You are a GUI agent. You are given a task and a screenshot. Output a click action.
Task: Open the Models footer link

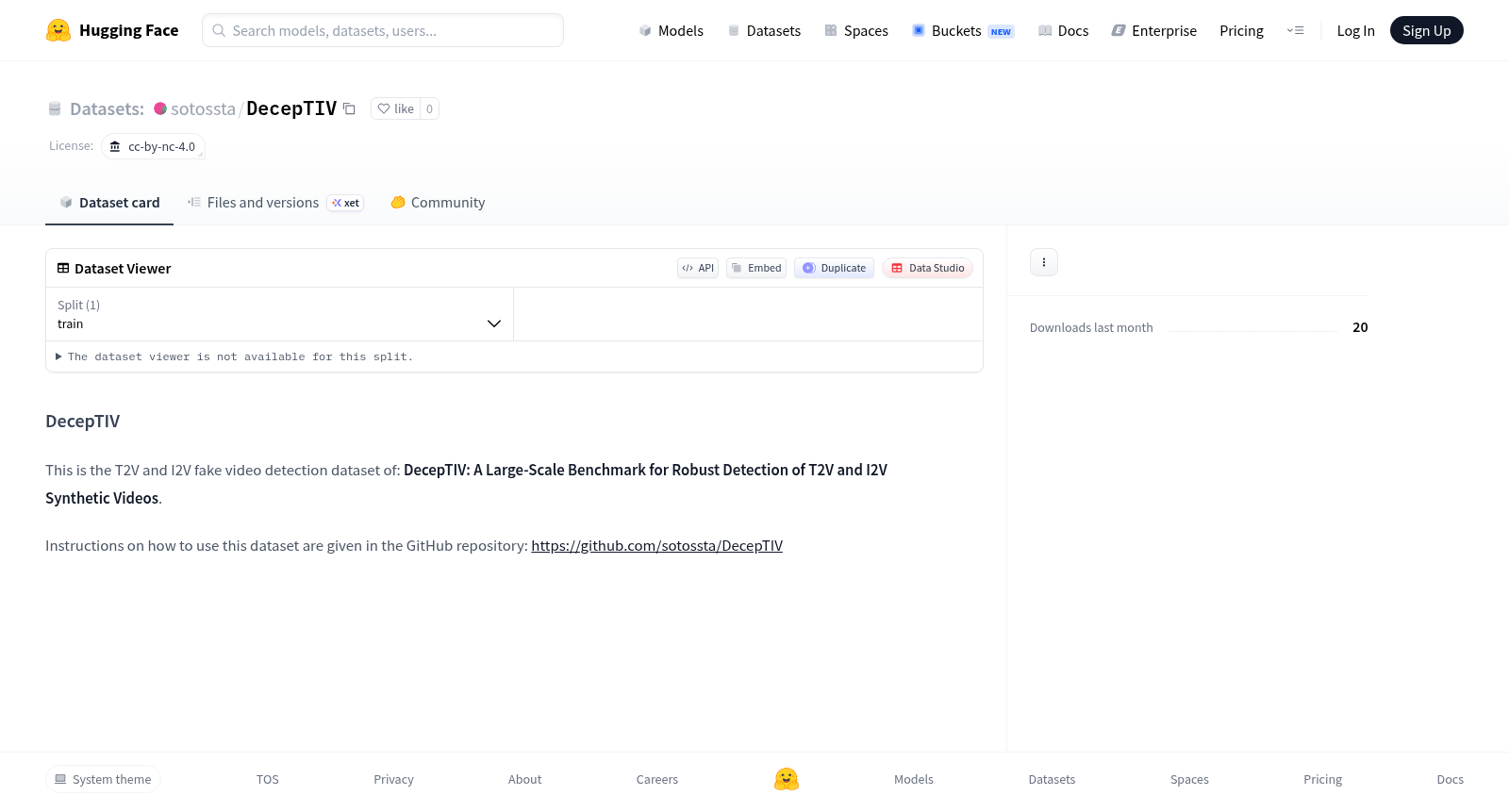click(x=914, y=779)
